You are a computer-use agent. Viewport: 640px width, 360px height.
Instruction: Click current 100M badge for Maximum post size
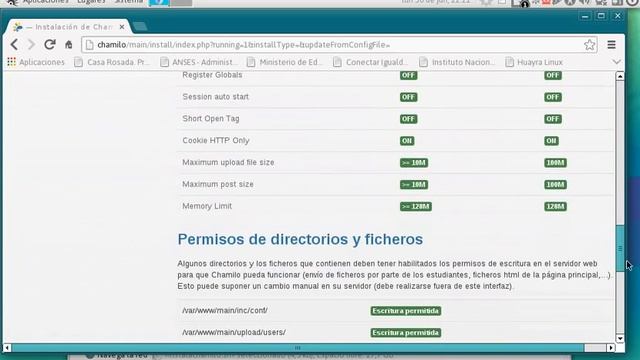pyautogui.click(x=555, y=184)
